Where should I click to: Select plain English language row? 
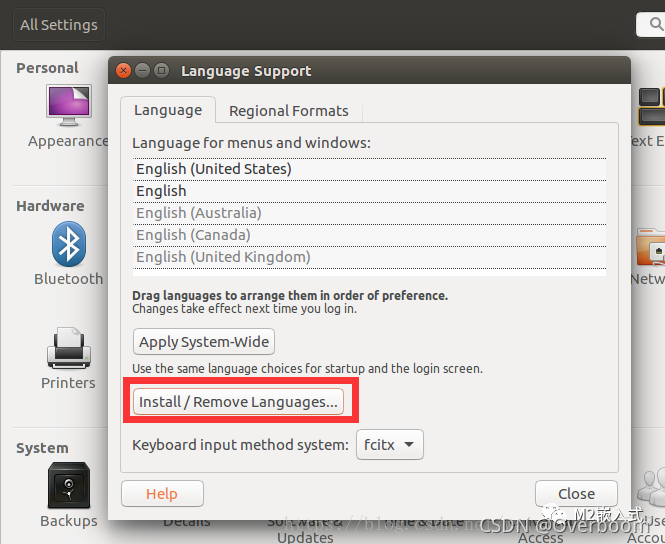coord(369,191)
